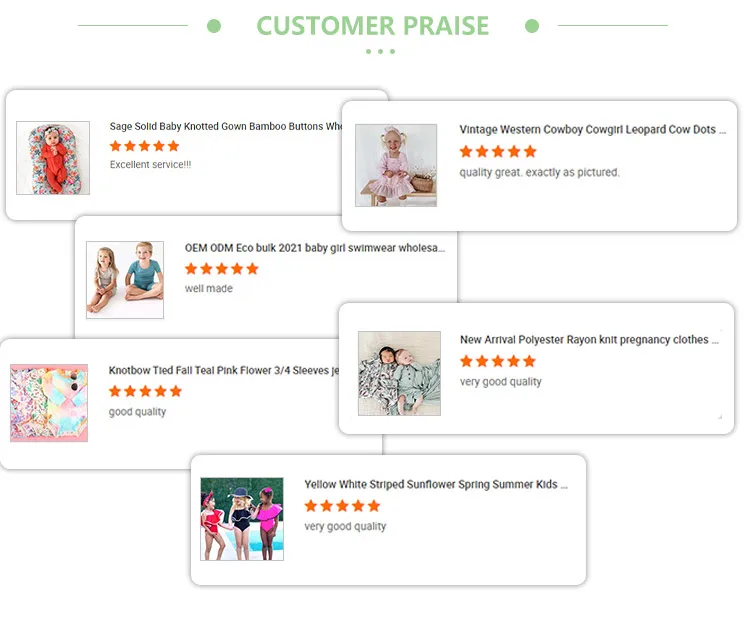The height and width of the screenshot is (629, 750).
Task: Click the New Arrival Polyester Rayon knit title
Action: (588, 340)
